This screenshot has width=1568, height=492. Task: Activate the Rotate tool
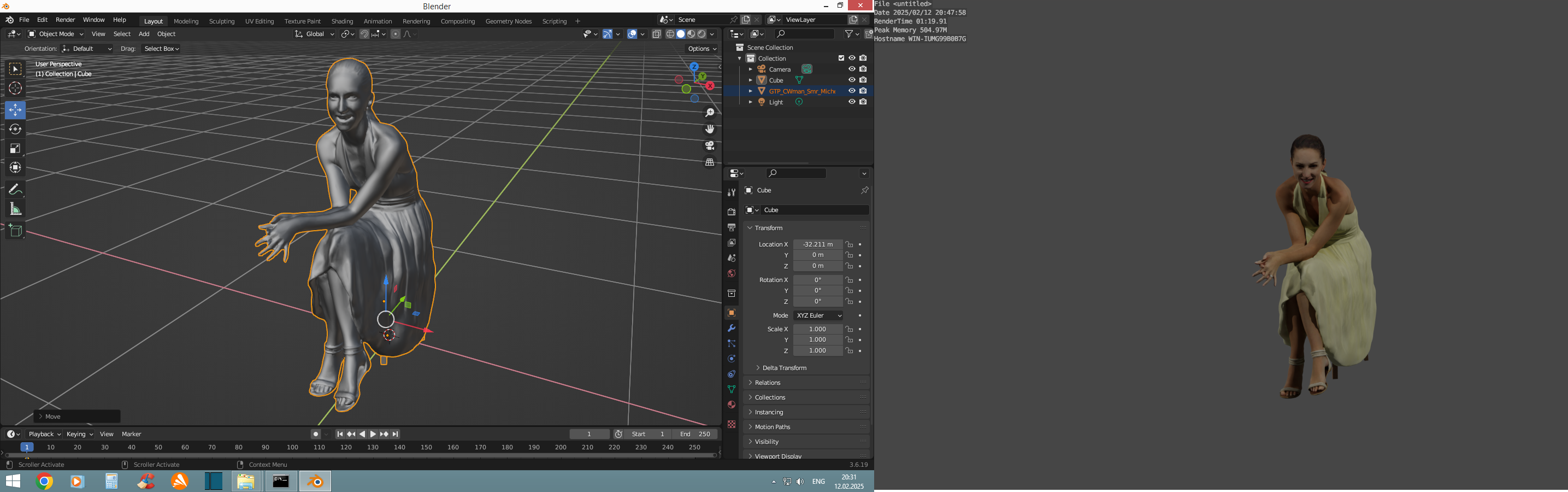pyautogui.click(x=15, y=129)
